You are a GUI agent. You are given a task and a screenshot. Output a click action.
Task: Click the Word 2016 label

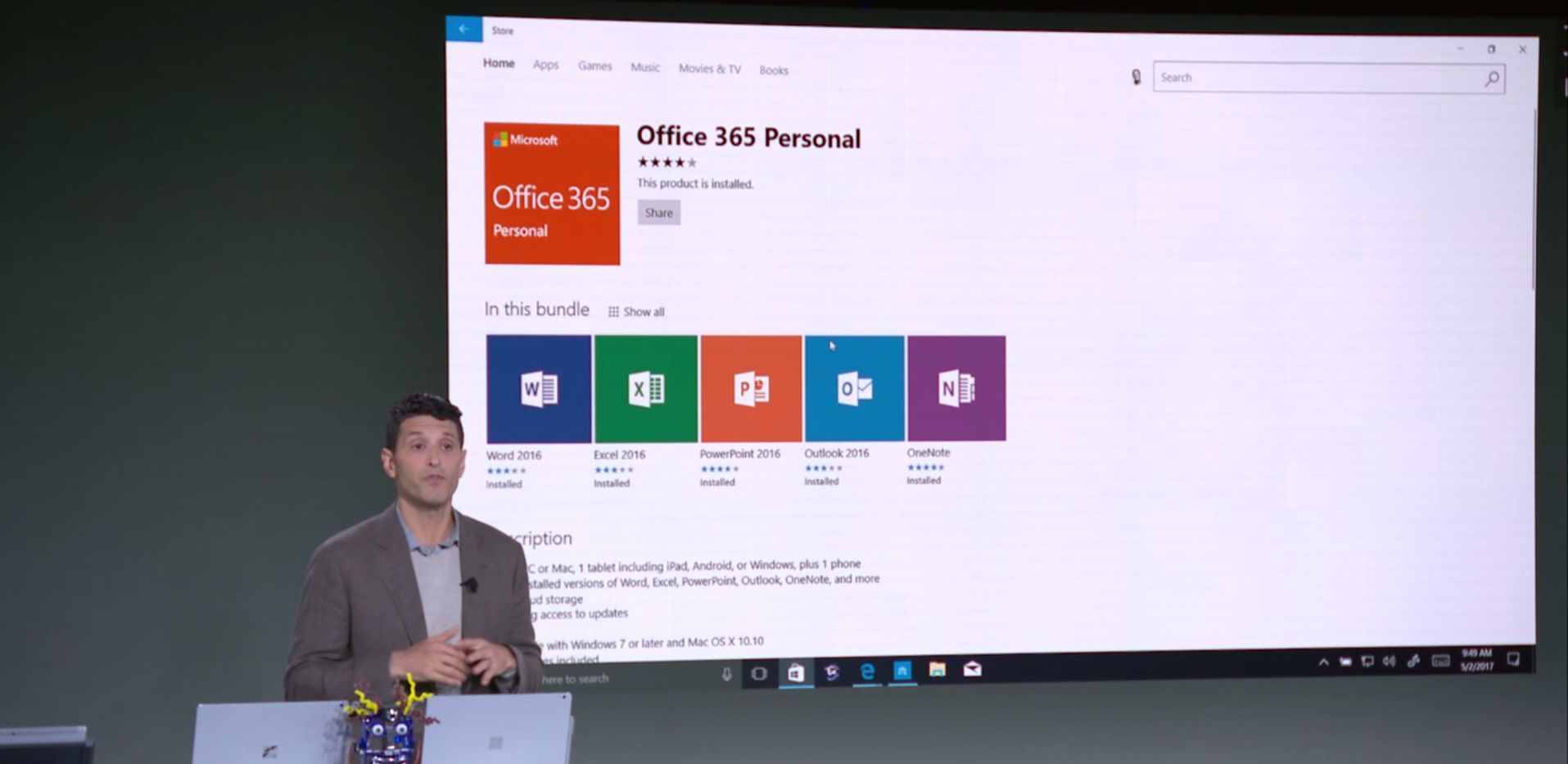click(513, 455)
